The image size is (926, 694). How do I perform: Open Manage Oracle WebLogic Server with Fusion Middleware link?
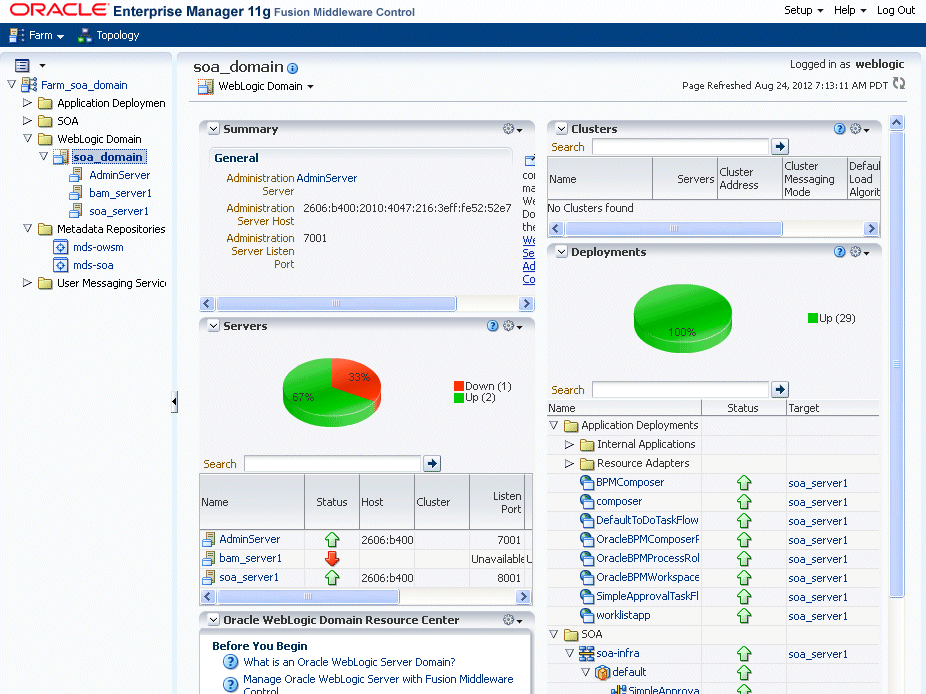click(x=378, y=685)
